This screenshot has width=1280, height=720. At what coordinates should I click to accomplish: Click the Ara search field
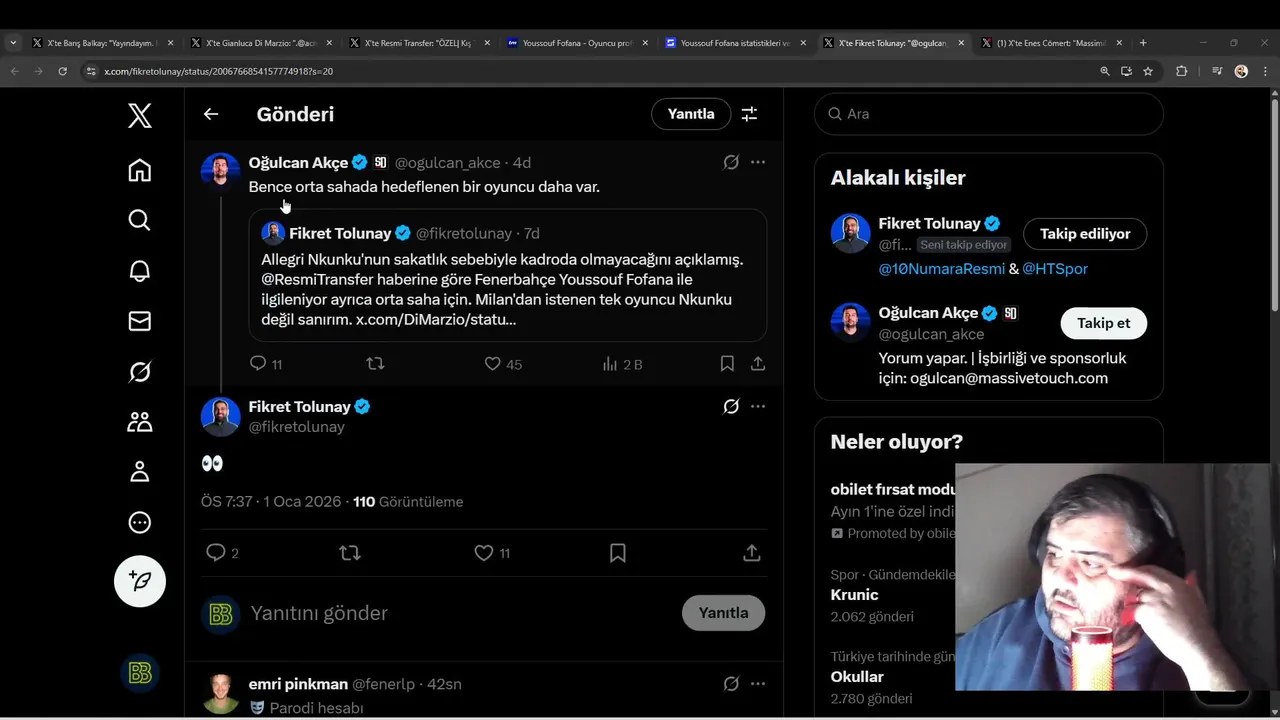click(988, 114)
